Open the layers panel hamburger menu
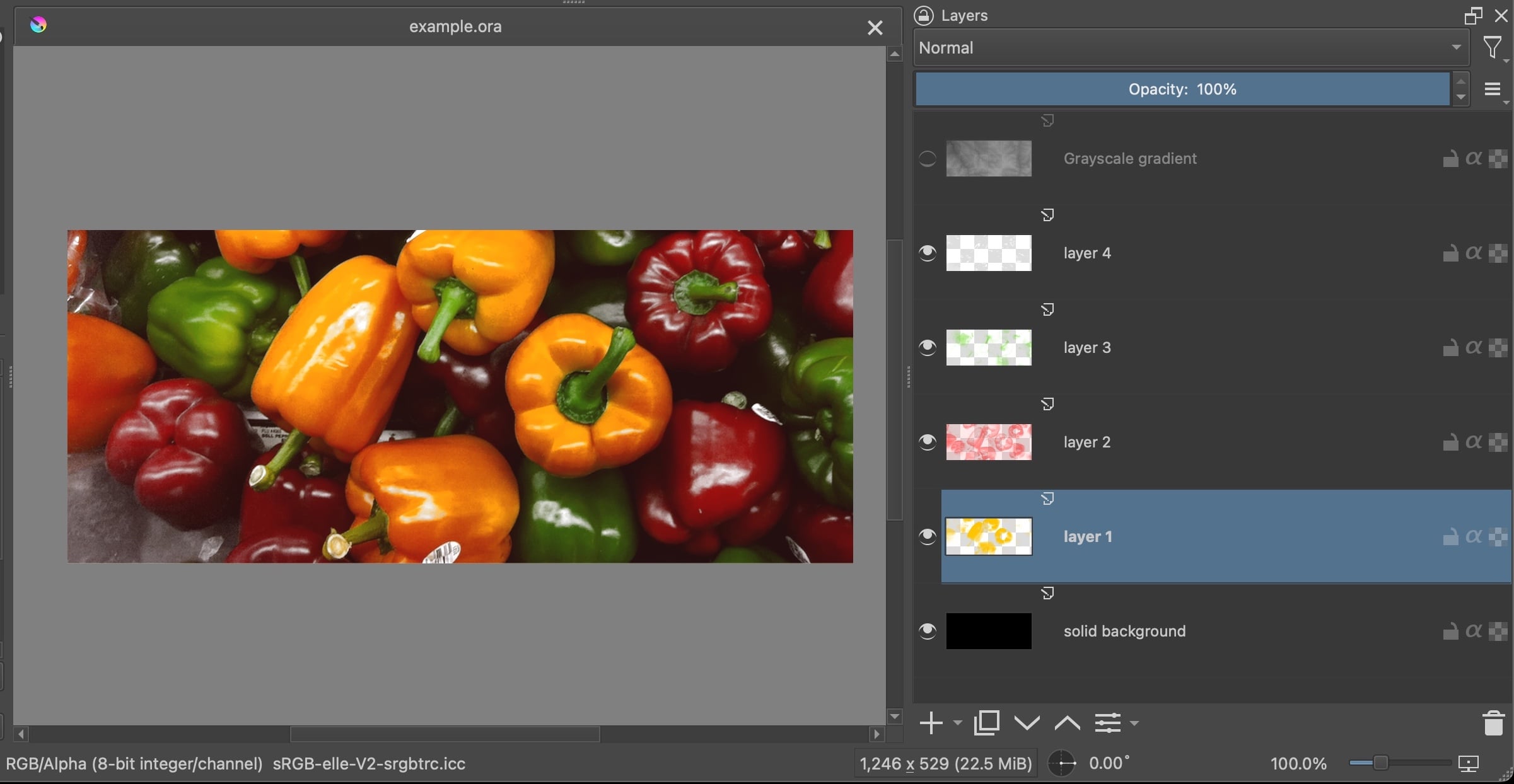1514x784 pixels. click(1493, 89)
